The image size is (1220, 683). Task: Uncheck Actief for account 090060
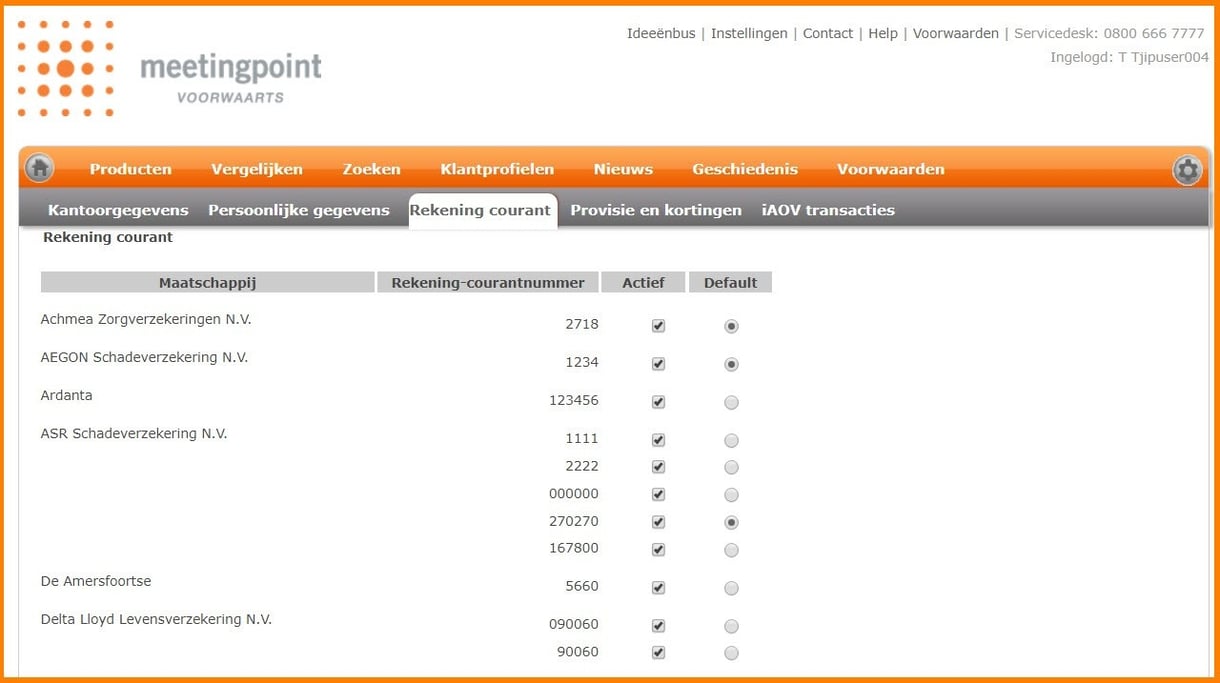coord(658,626)
